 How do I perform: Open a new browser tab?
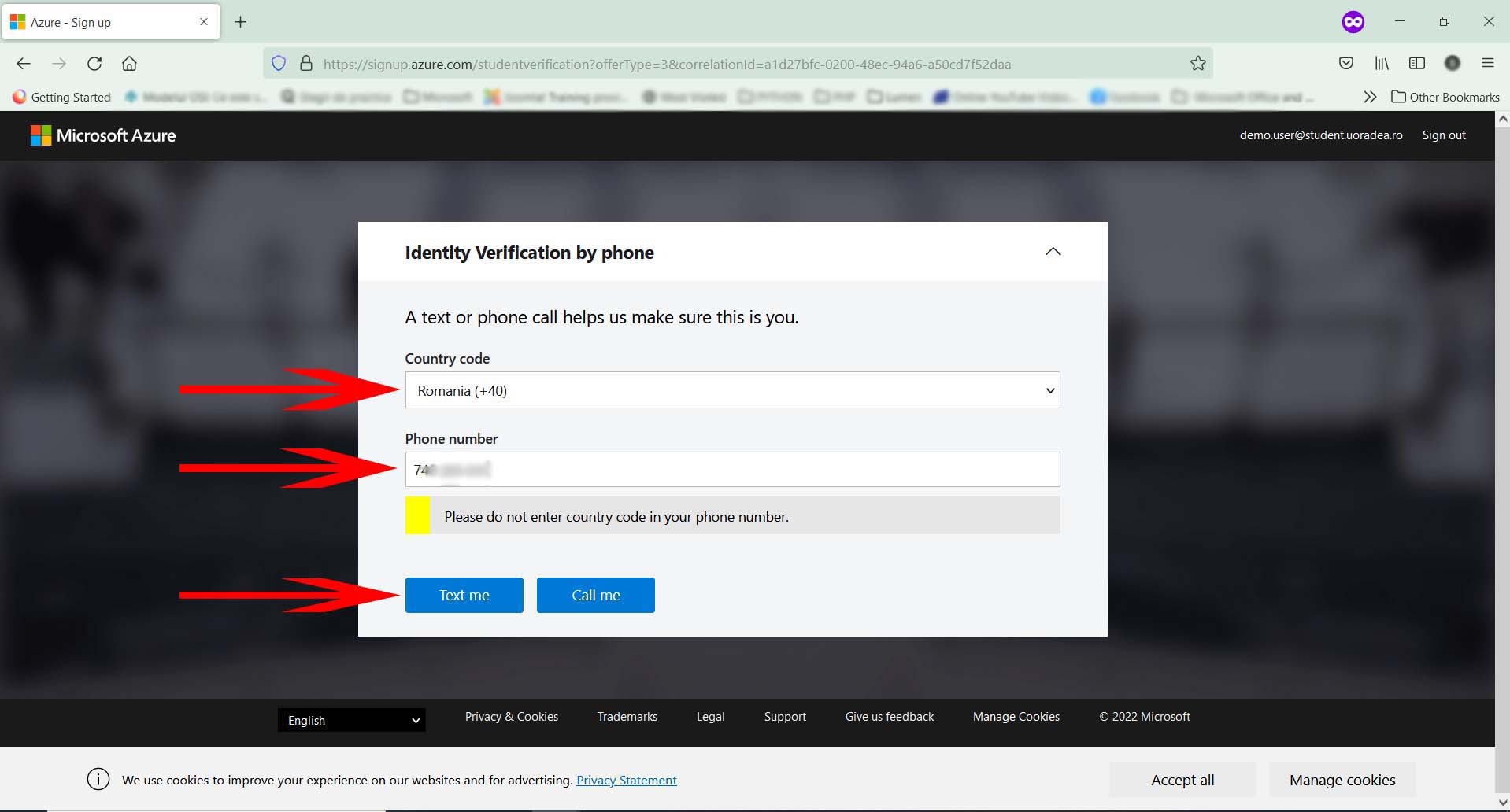[x=241, y=22]
